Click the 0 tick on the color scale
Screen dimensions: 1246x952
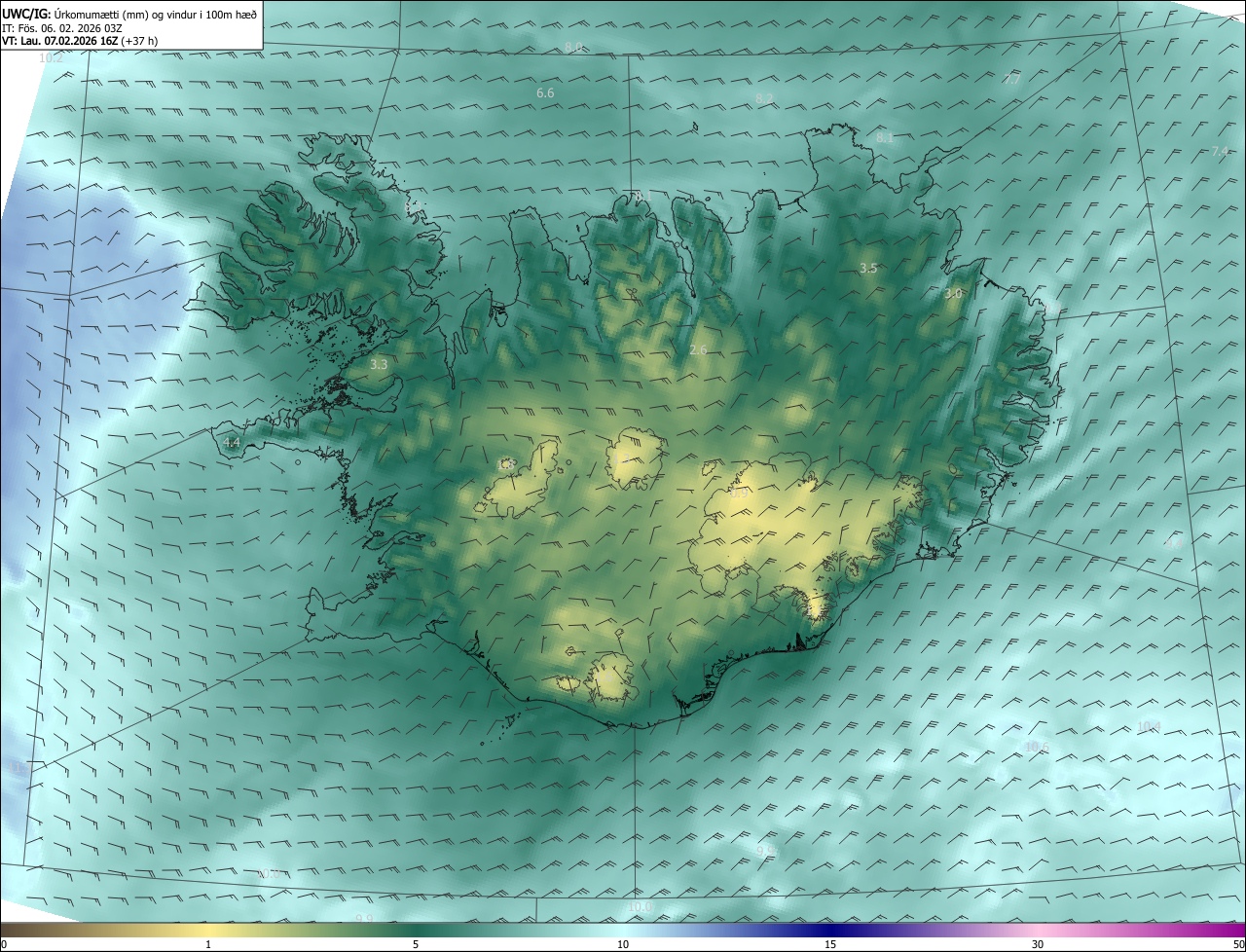(x=4, y=944)
